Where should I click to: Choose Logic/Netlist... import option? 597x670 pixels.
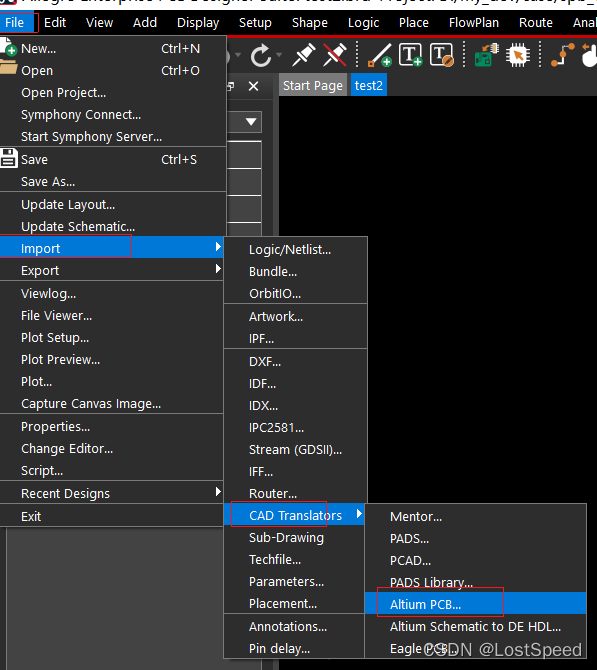[x=296, y=250]
